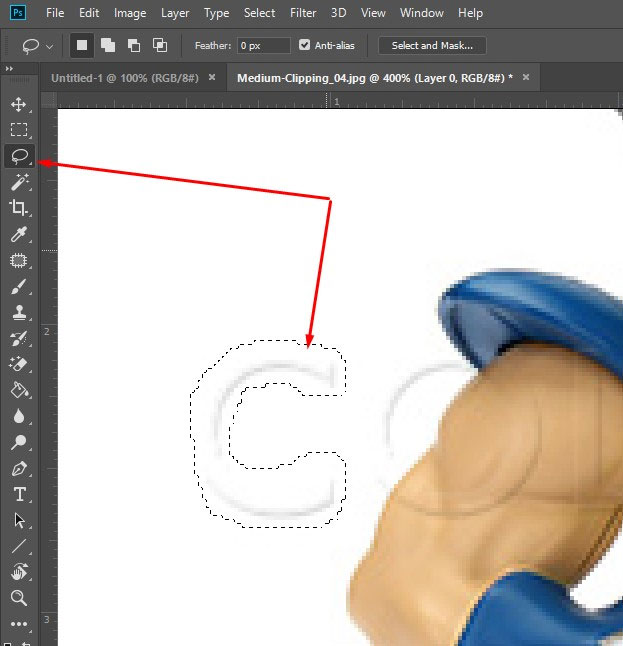Image resolution: width=623 pixels, height=646 pixels.
Task: Close the Untitled-1 document tab
Action: [212, 77]
